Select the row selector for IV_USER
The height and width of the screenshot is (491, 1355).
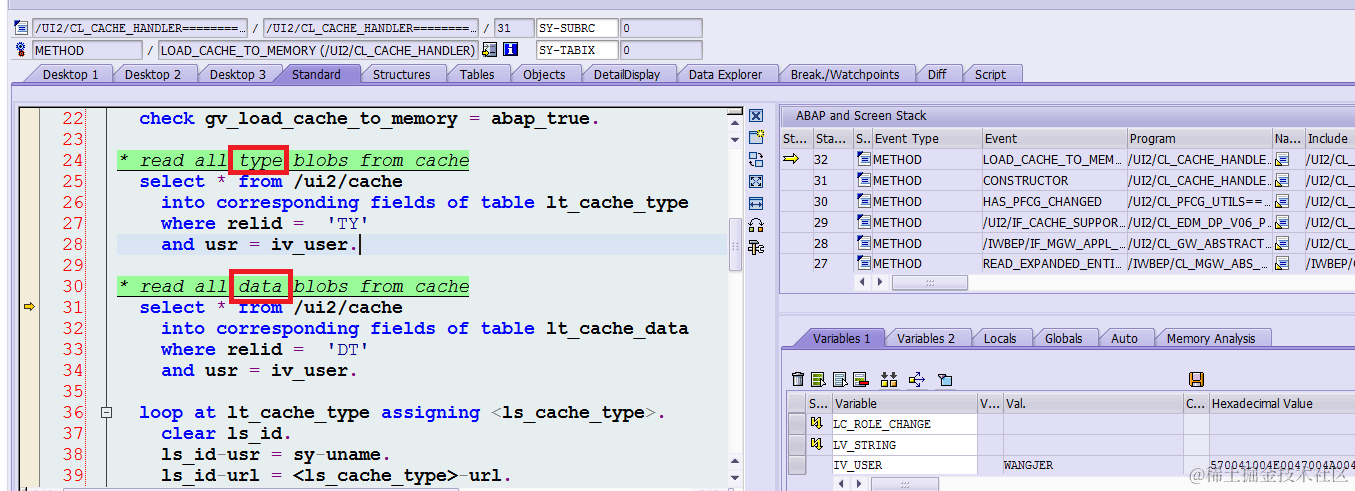(797, 465)
